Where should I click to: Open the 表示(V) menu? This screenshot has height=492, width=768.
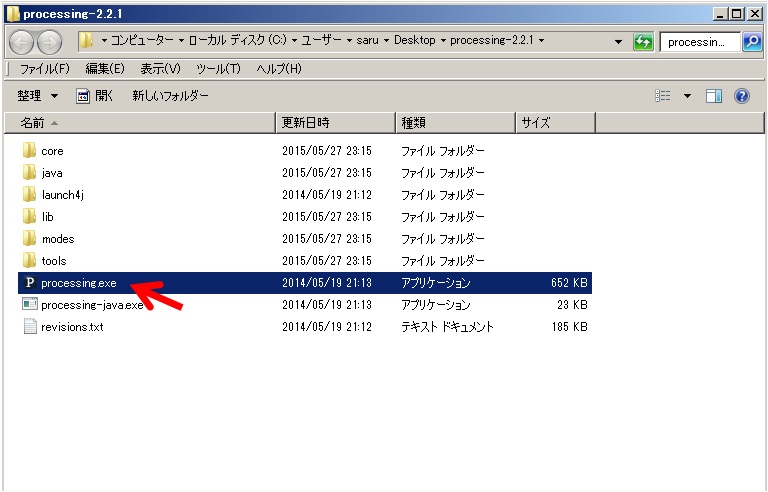(x=160, y=69)
